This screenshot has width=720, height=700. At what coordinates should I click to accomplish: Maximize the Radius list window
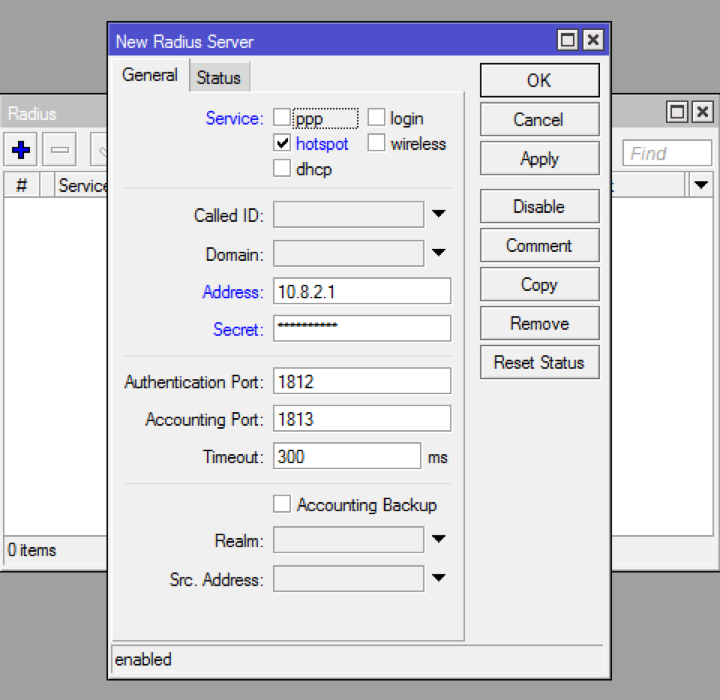click(678, 112)
